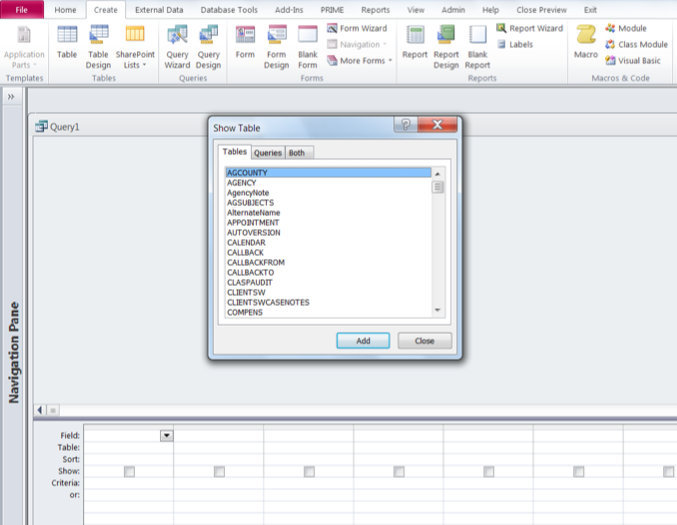Click the table list's scroll-down arrow
The height and width of the screenshot is (525, 677).
tap(437, 311)
